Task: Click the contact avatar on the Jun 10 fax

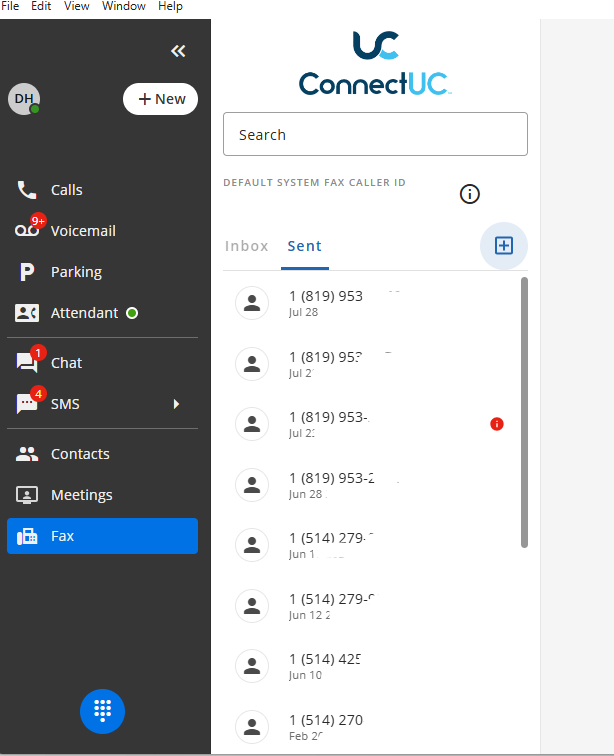Action: [x=252, y=666]
